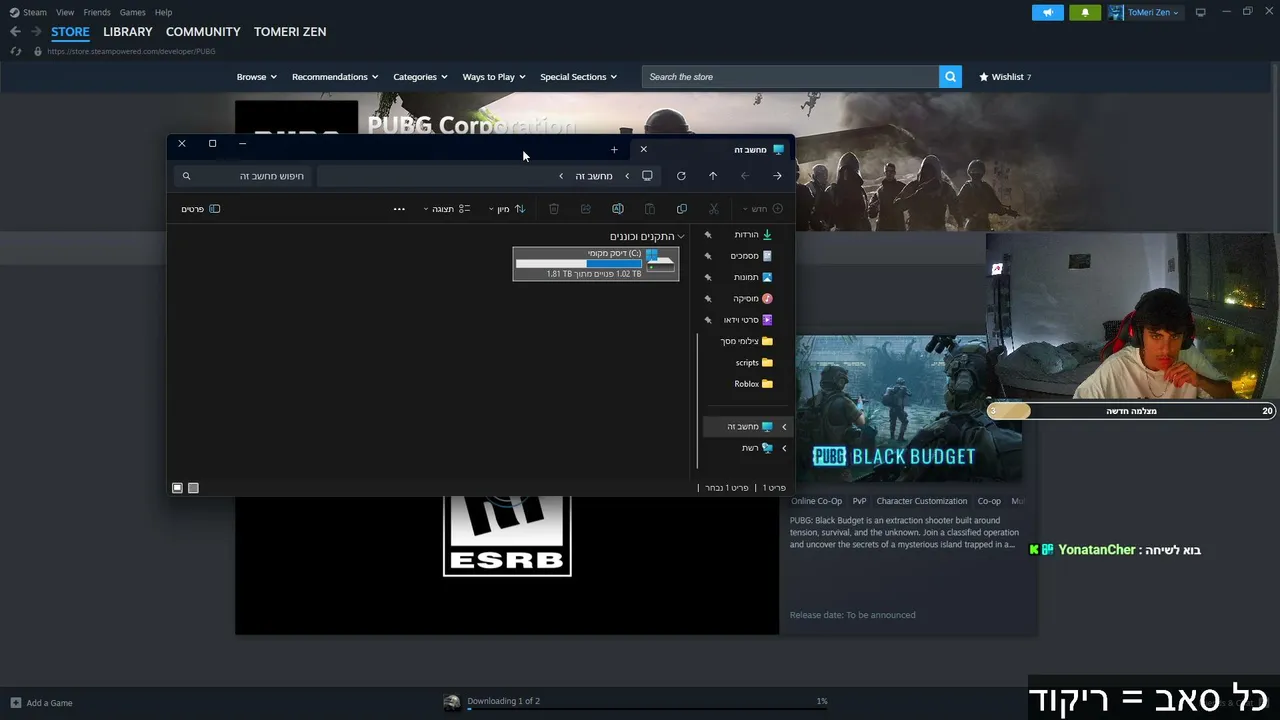This screenshot has width=1280, height=720.
Task: Click the Delete trash icon in Explorer
Action: (x=554, y=209)
